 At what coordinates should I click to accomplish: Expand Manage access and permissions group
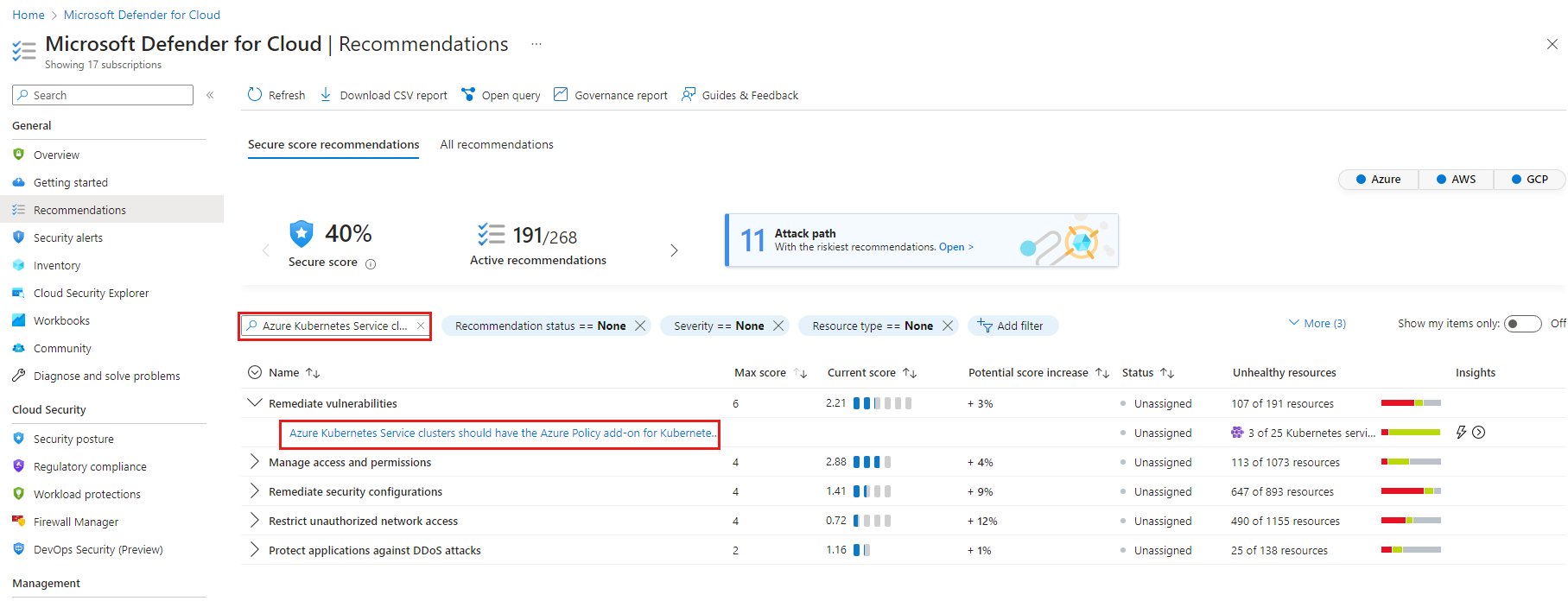254,462
